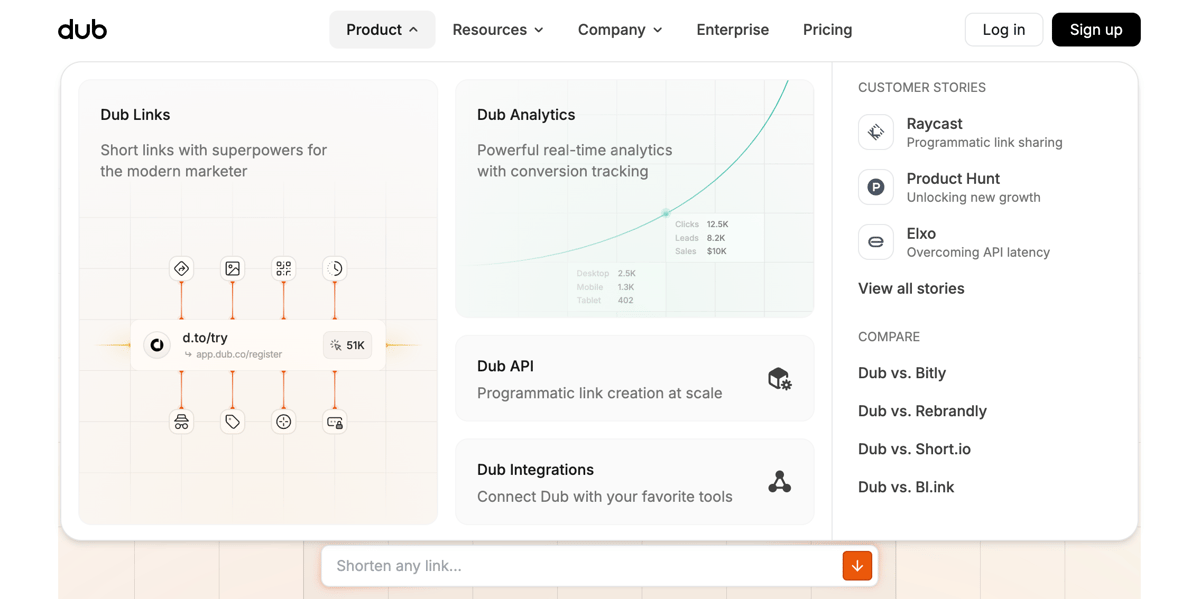1200x599 pixels.
Task: Switch to the Enterprise menu item
Action: point(732,29)
